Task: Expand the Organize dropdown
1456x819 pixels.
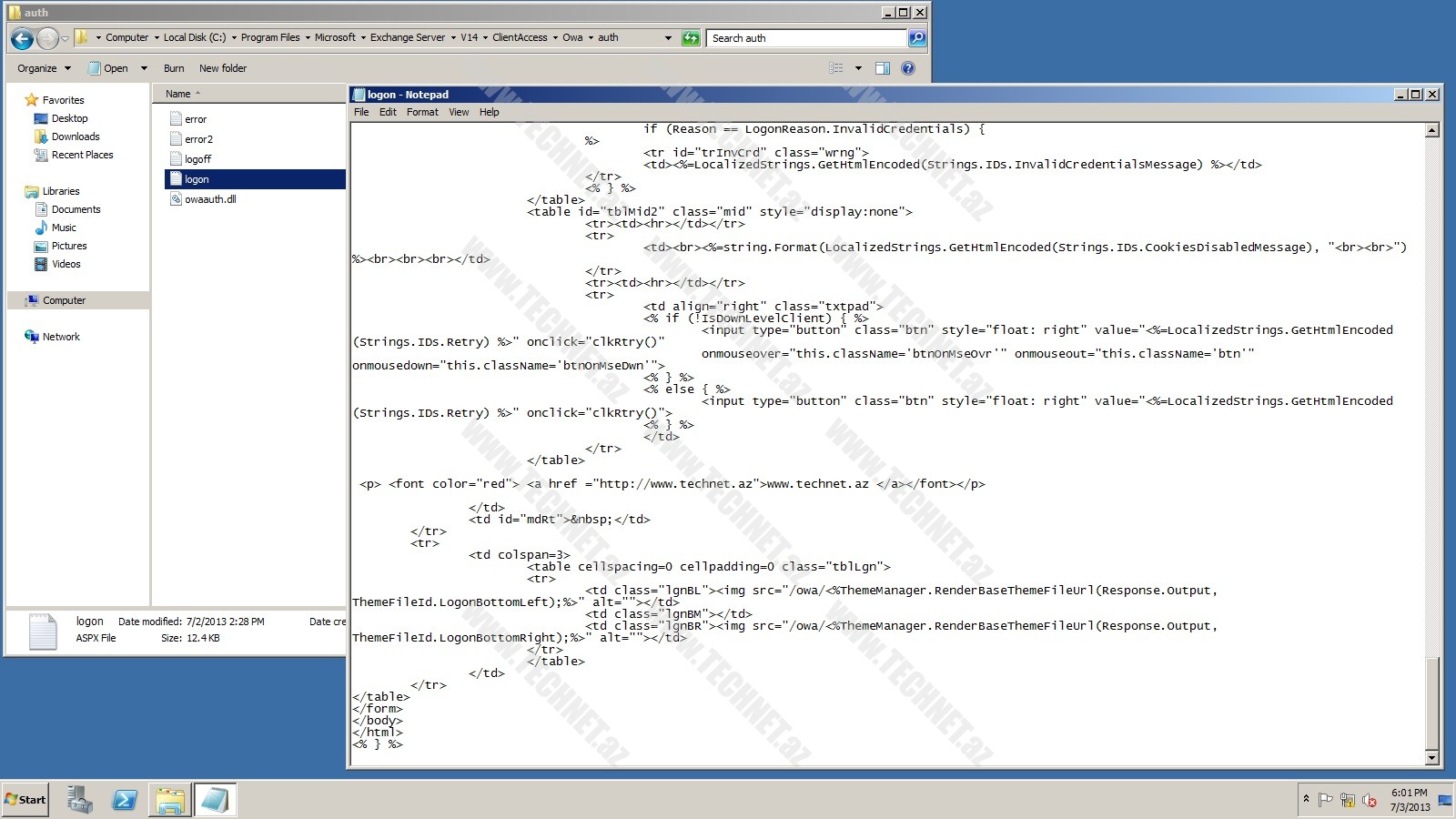Action: (x=44, y=68)
